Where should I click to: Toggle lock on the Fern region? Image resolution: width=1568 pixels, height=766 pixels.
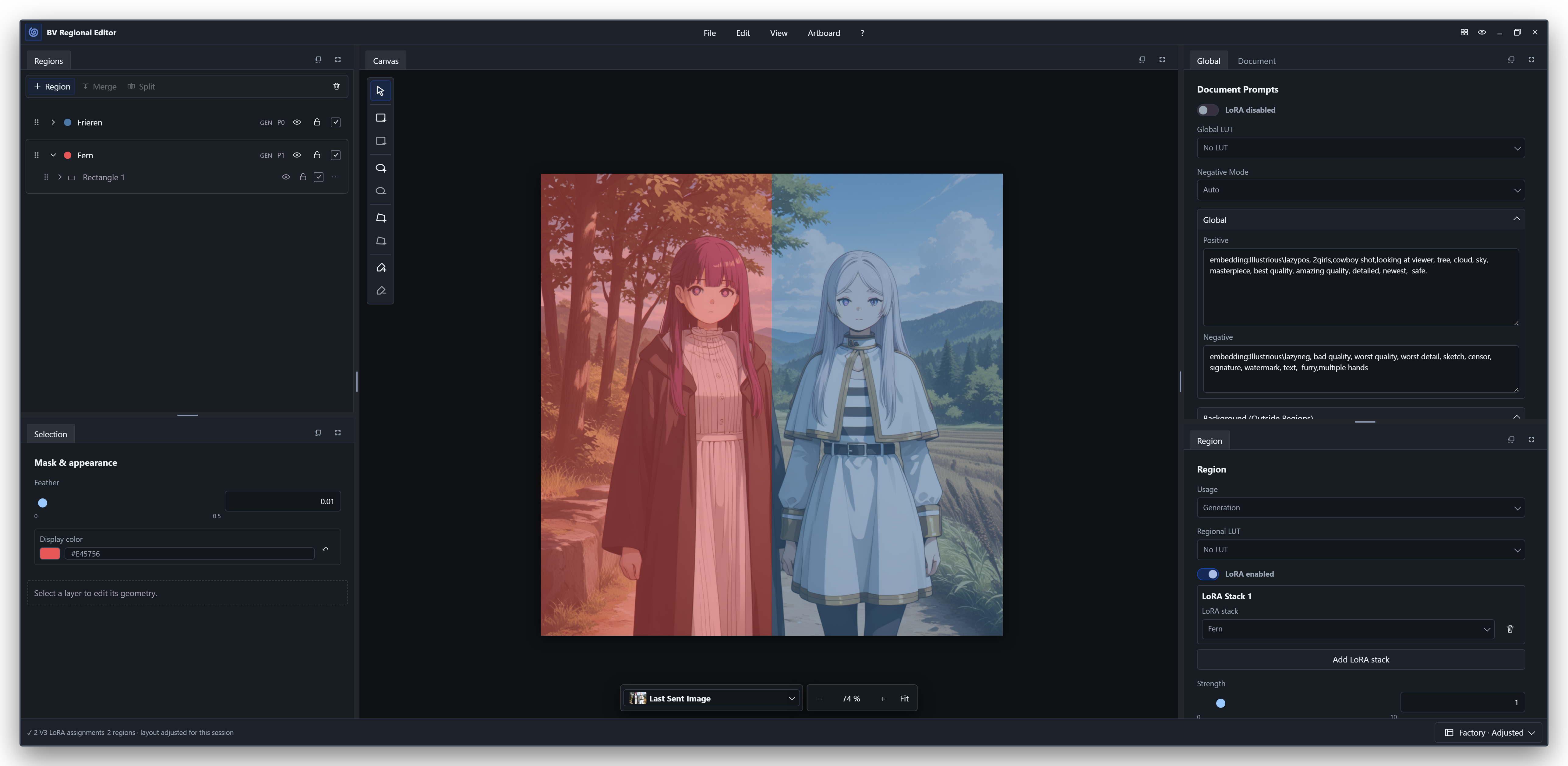tap(316, 155)
